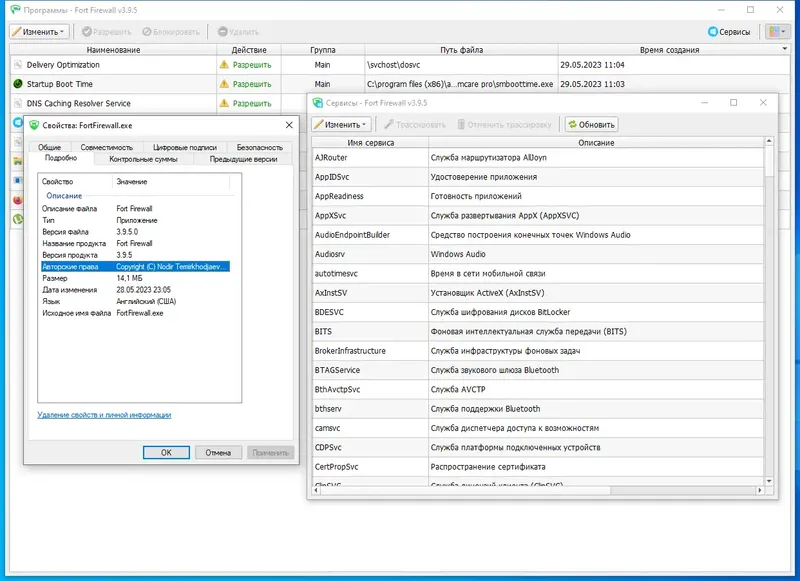Click Отменить трассировку in Сервисы toolbar
Image resolution: width=800 pixels, height=581 pixels.
coord(504,124)
